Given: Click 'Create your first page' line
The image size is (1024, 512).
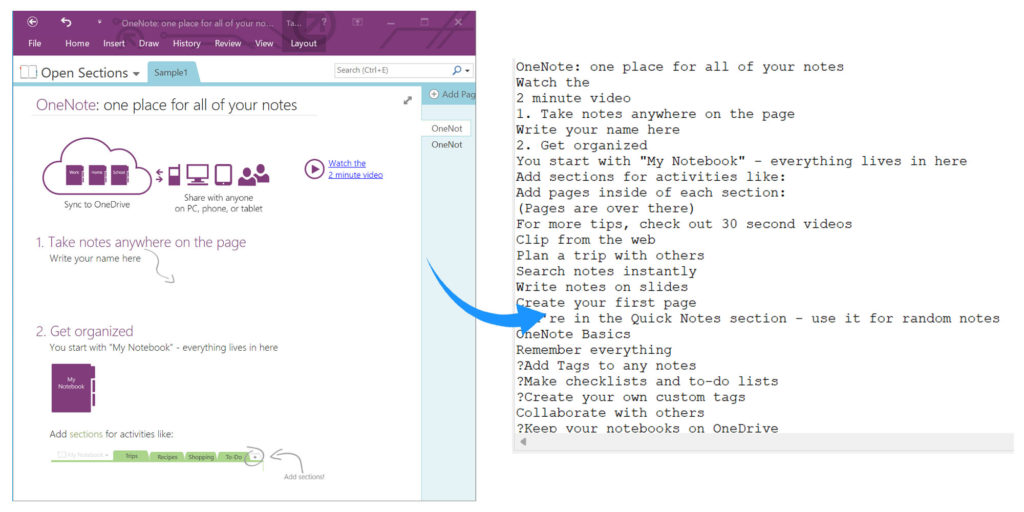Looking at the screenshot, I should (x=606, y=302).
